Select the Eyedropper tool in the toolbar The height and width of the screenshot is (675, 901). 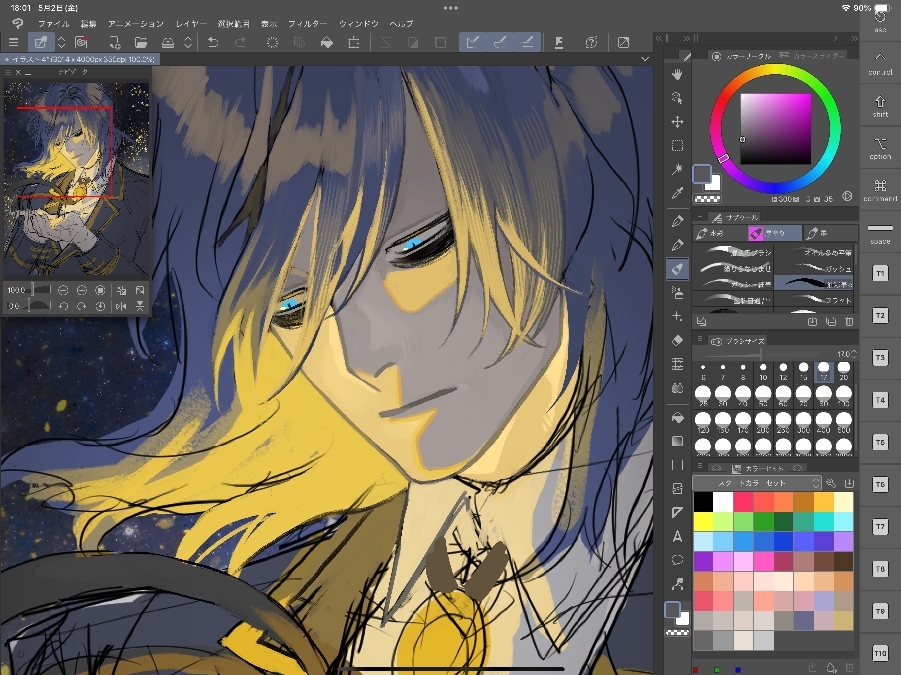click(677, 192)
